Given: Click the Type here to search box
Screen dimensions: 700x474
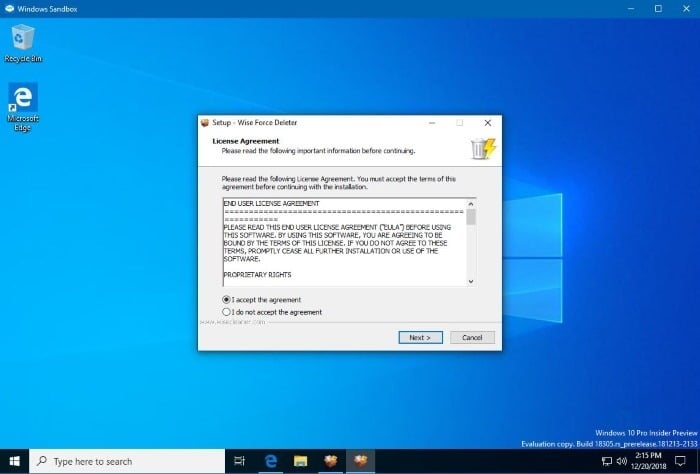Looking at the screenshot, I should point(127,461).
